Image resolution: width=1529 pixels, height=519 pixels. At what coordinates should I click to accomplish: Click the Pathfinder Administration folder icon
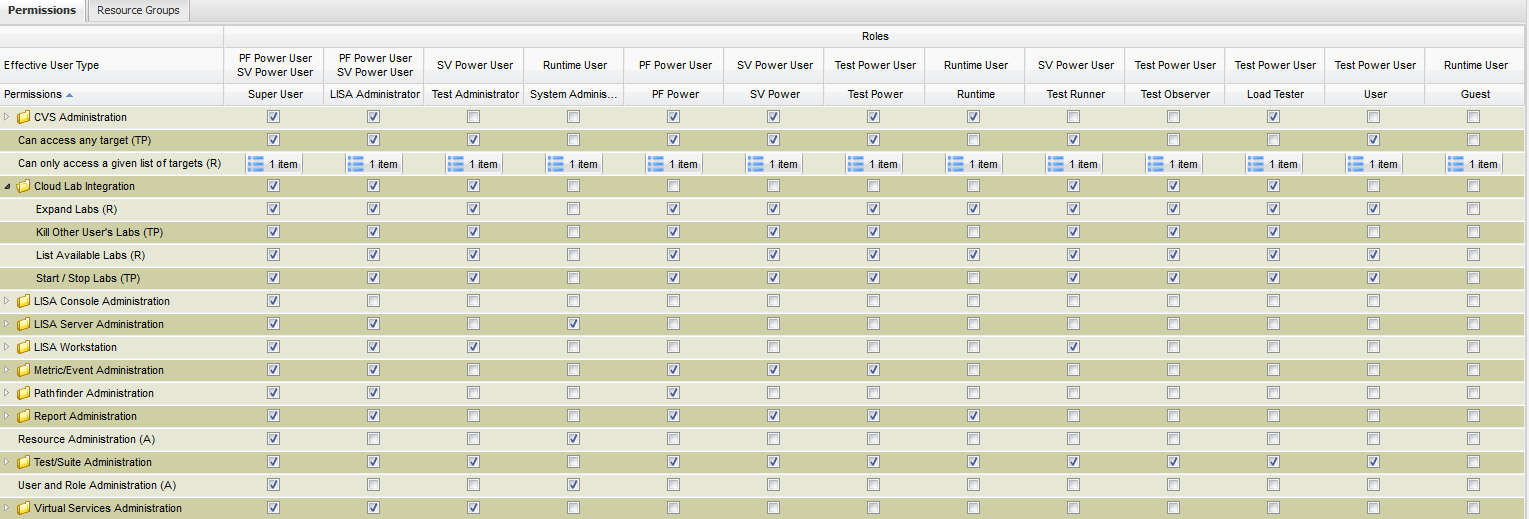tap(23, 393)
